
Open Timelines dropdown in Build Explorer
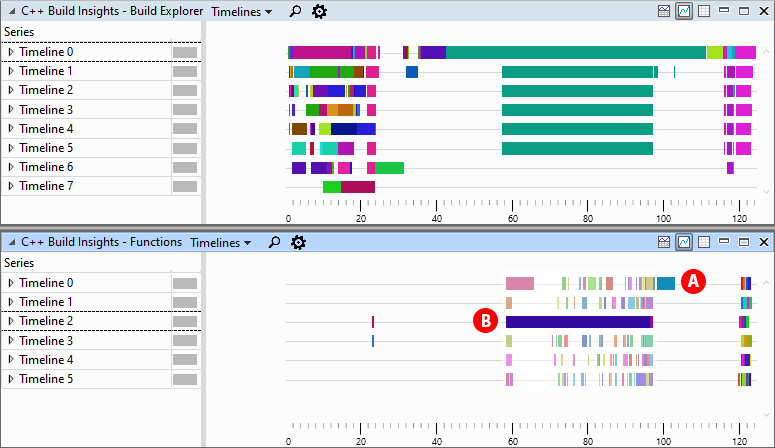[242, 11]
